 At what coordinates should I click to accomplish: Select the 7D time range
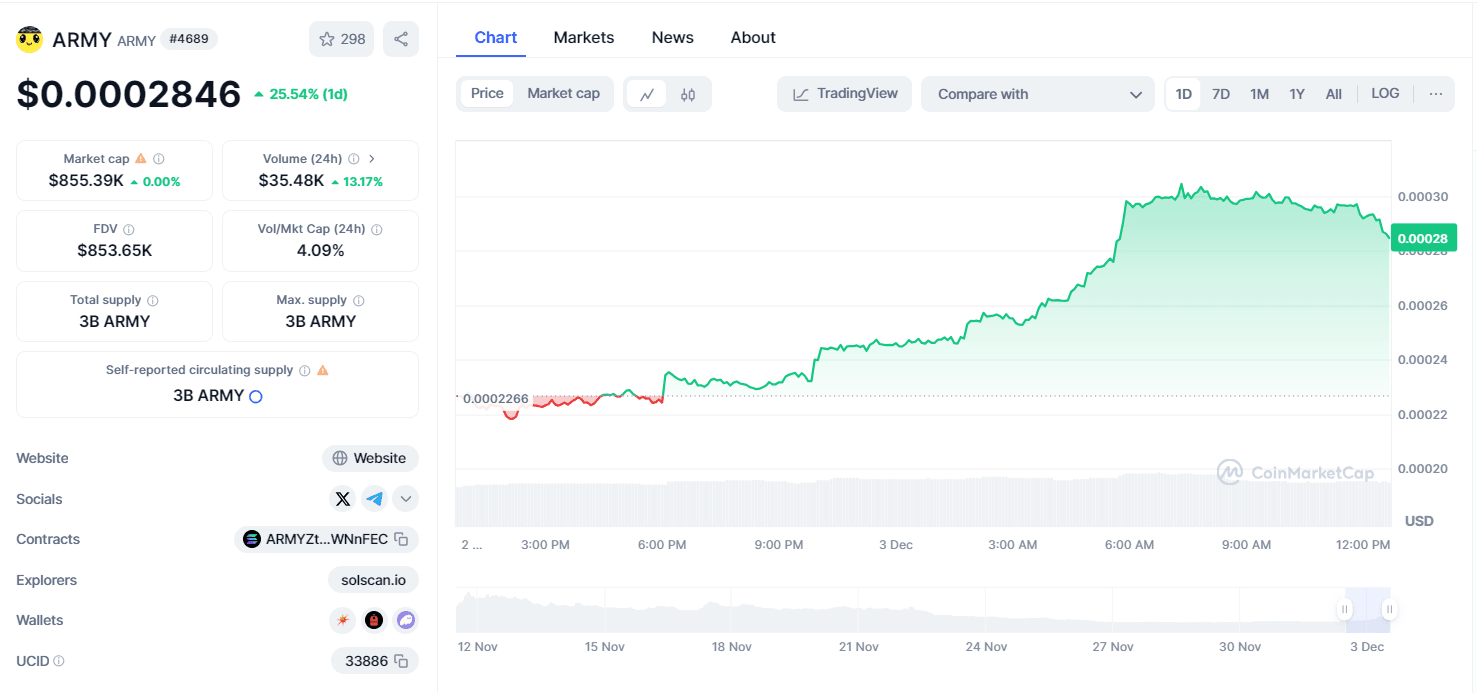click(x=1221, y=93)
